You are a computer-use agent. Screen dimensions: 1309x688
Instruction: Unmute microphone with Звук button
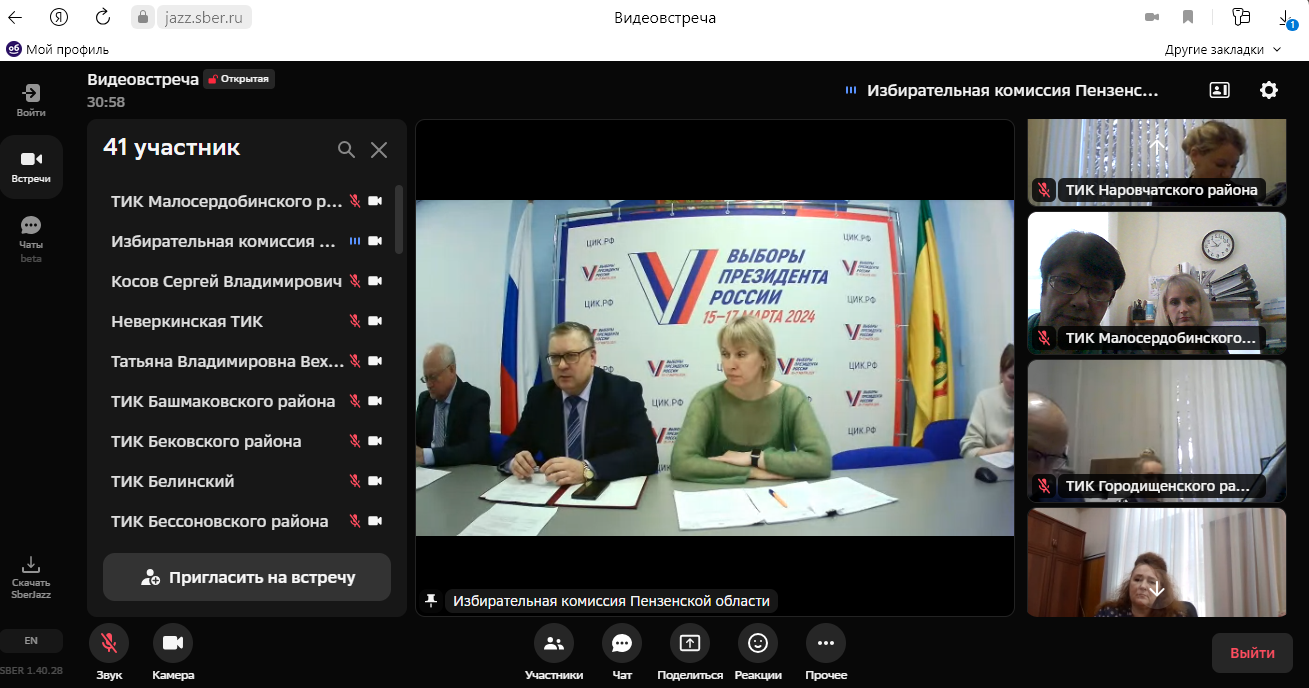[x=109, y=643]
